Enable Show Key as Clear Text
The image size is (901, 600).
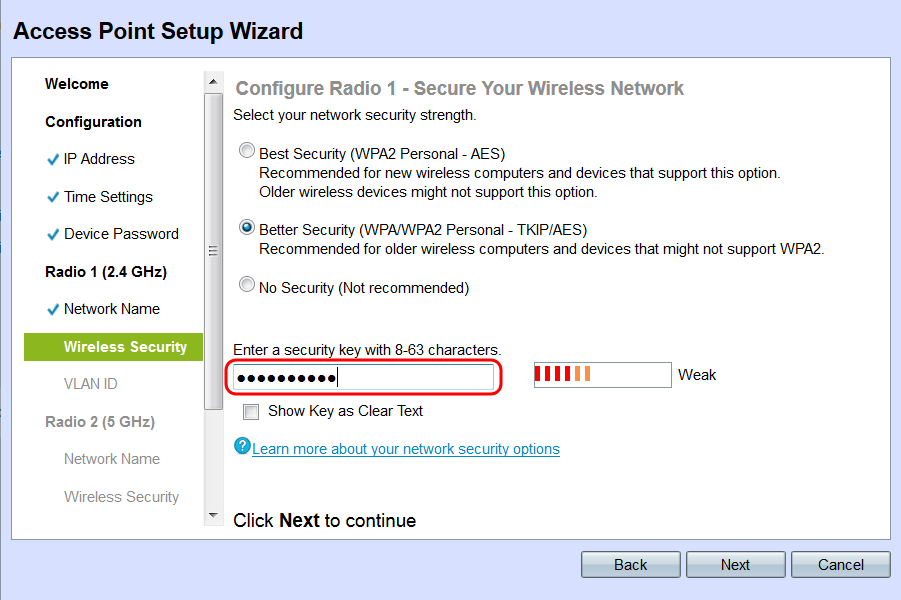251,412
